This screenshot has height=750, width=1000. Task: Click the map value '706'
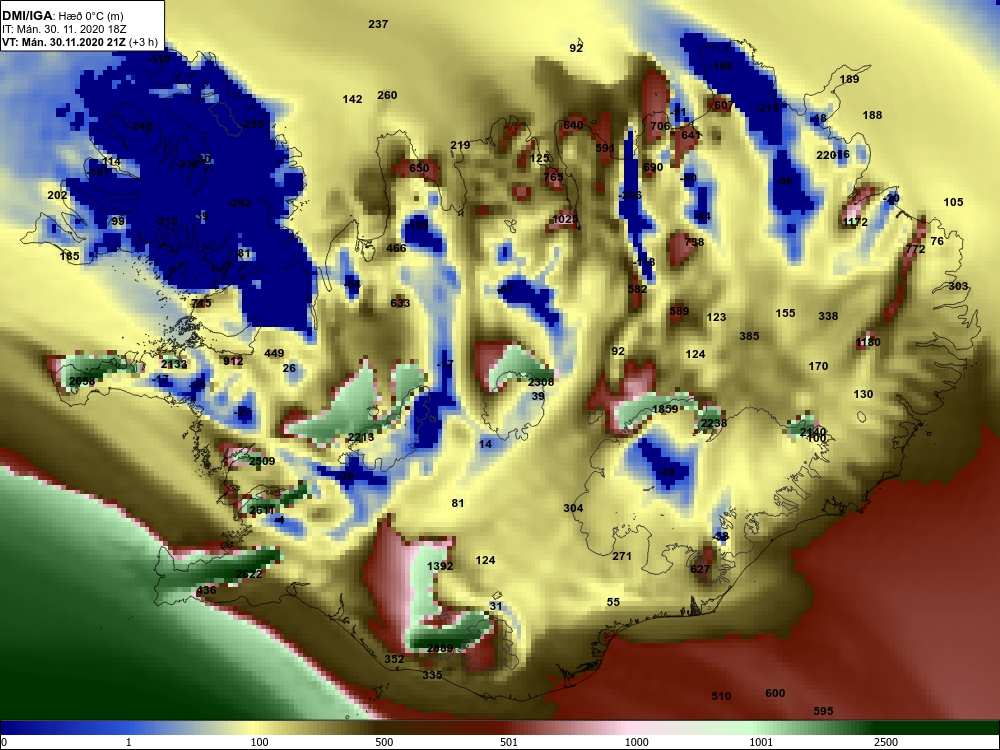coord(660,126)
